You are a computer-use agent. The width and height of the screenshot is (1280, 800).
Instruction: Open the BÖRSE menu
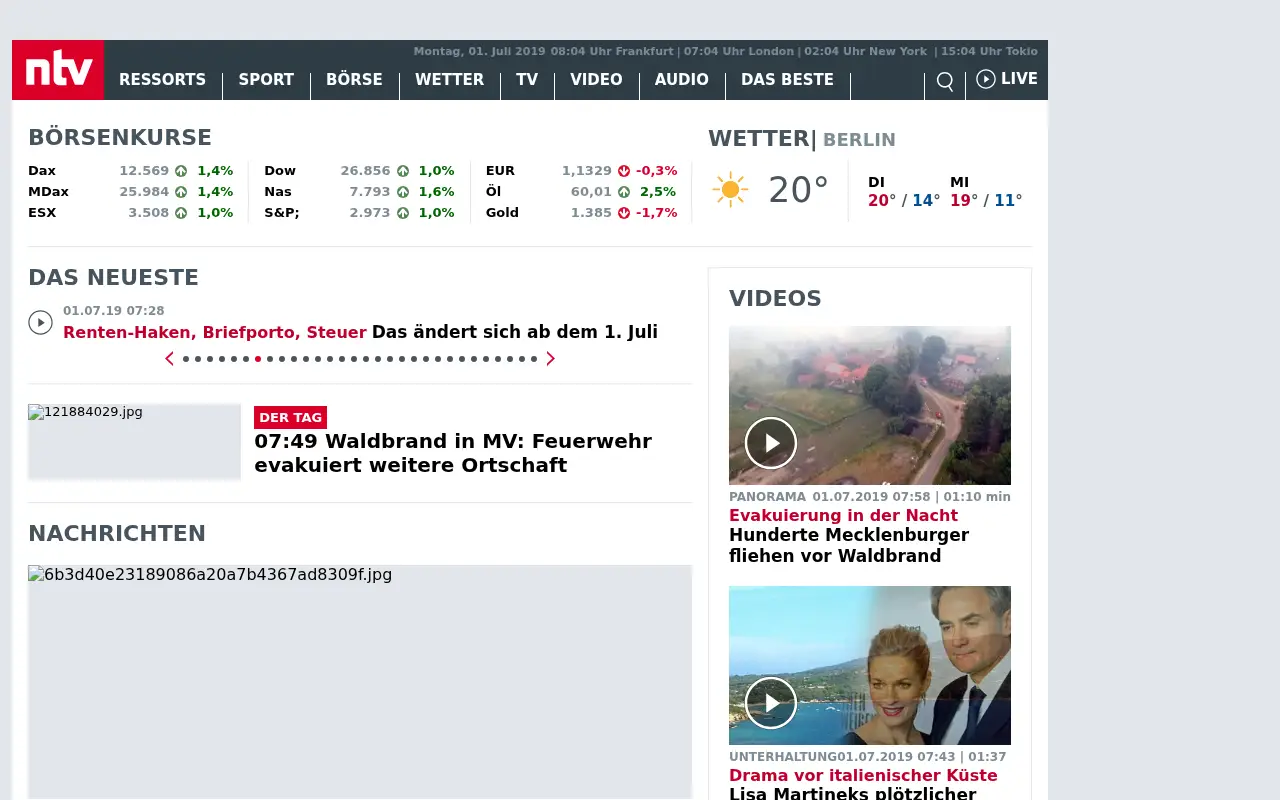tap(354, 80)
